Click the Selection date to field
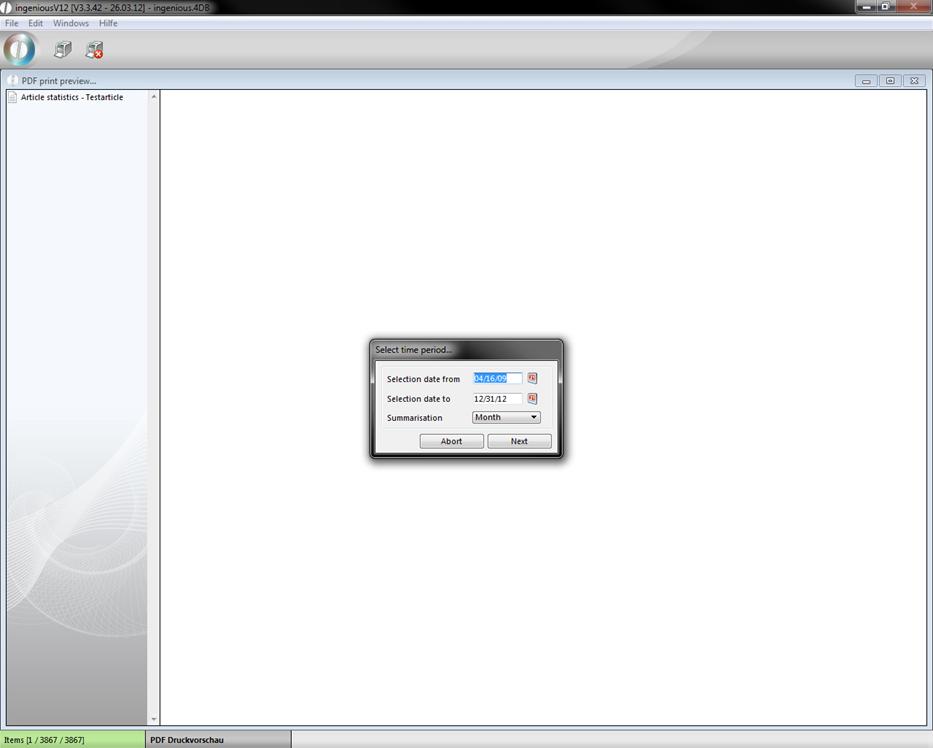Viewport: 933px width, 748px height. 497,398
